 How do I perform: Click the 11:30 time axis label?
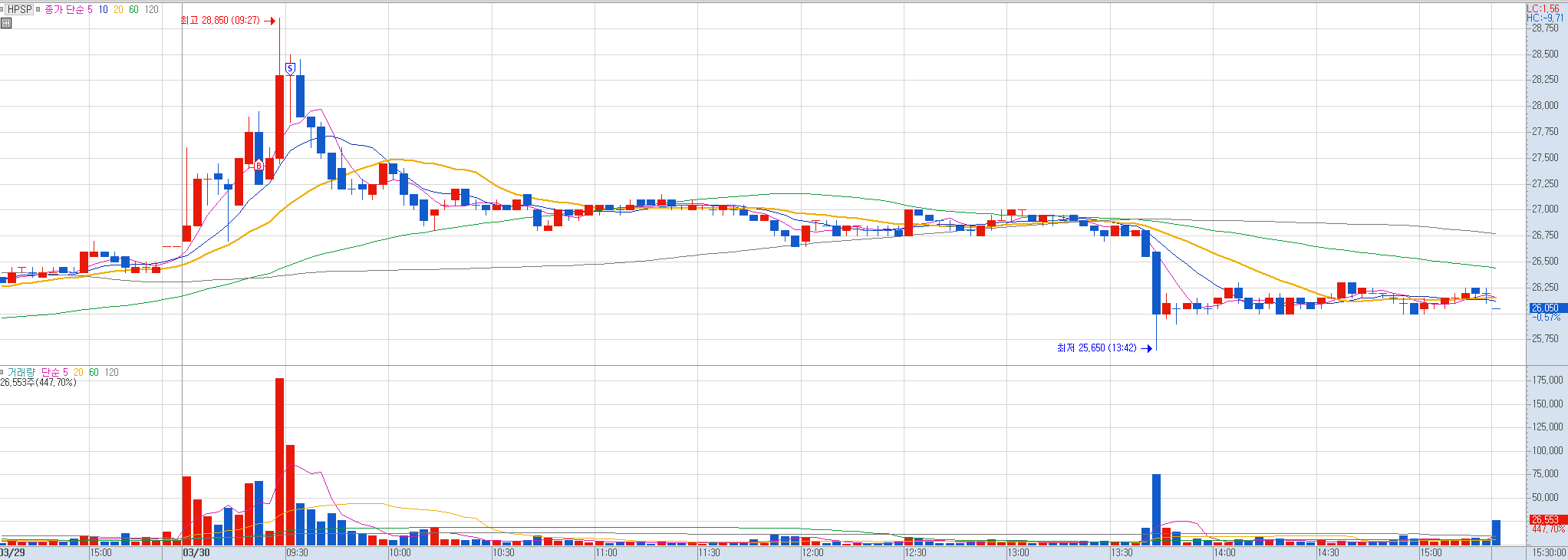click(710, 552)
